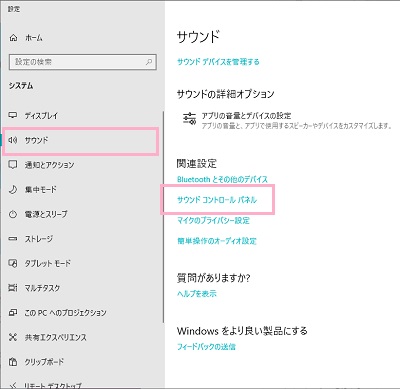Go to タブレット モード settings
The height and width of the screenshot is (389, 400).
point(48,263)
